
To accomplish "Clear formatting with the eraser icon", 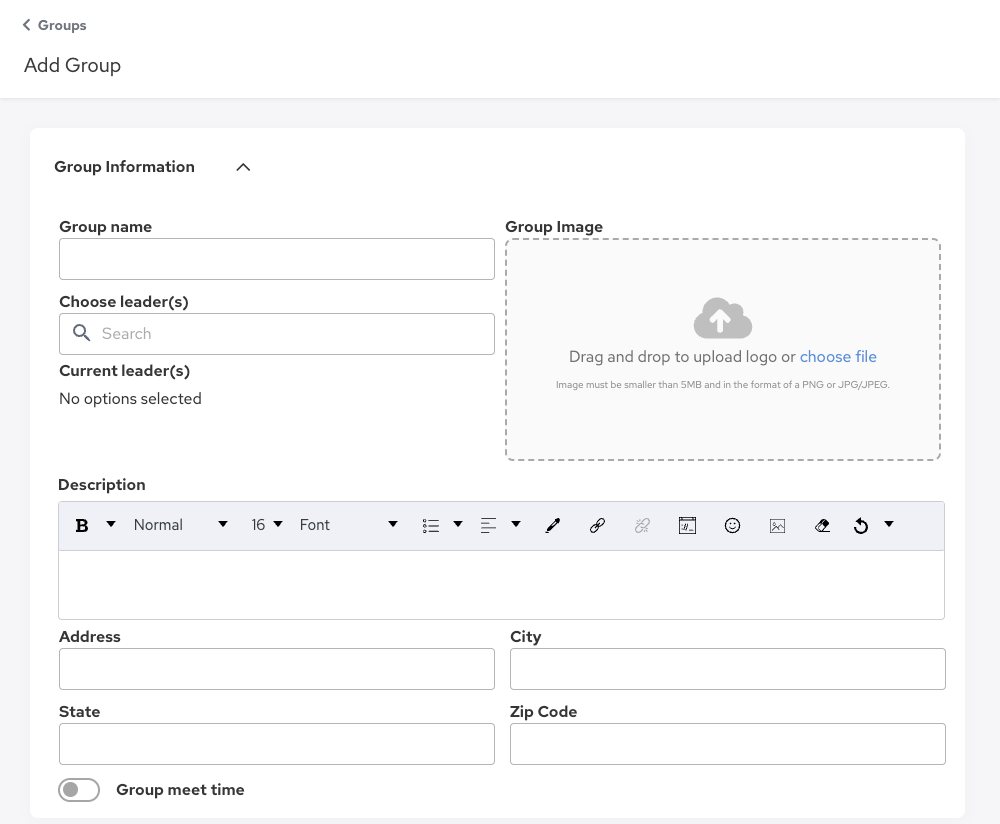I will pos(822,525).
